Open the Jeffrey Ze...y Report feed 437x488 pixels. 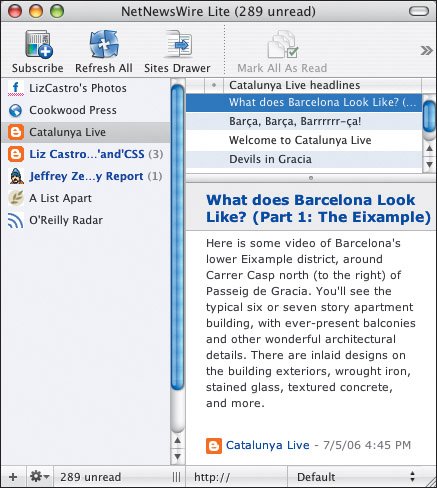(85, 176)
